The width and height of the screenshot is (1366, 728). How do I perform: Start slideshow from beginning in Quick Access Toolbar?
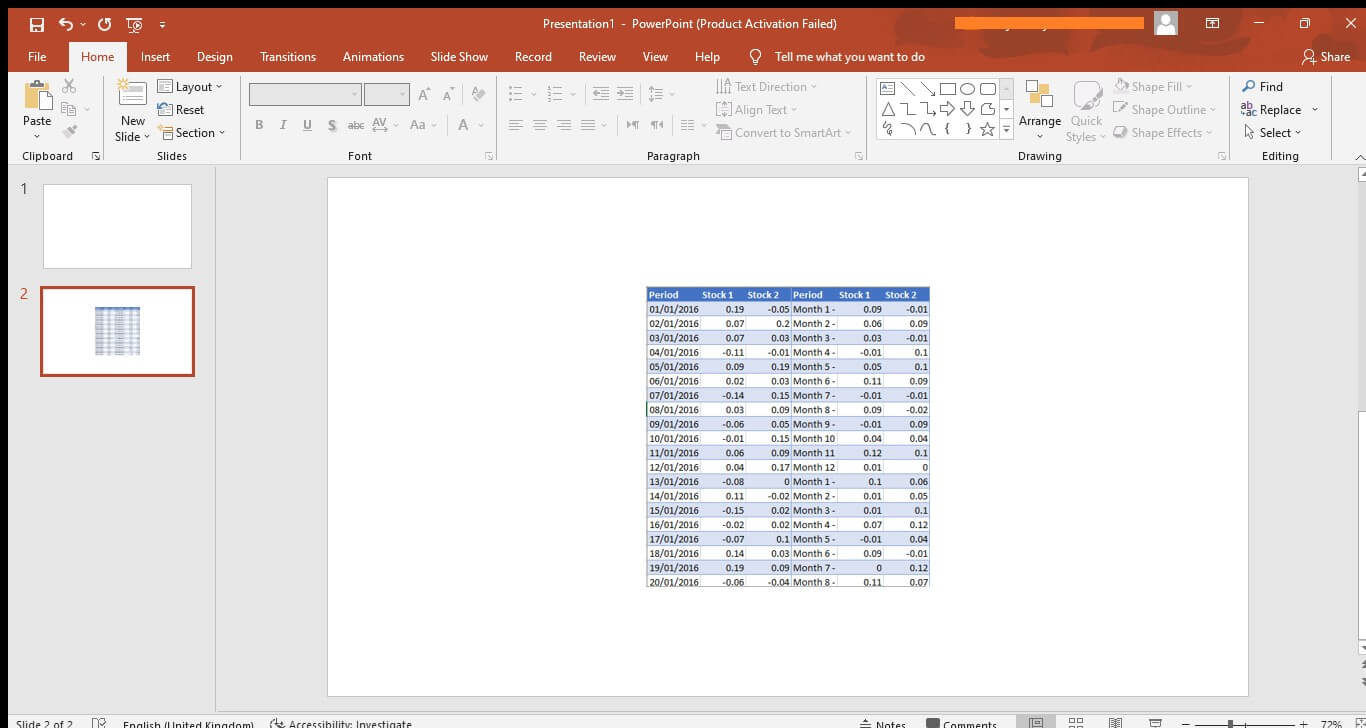(x=134, y=24)
